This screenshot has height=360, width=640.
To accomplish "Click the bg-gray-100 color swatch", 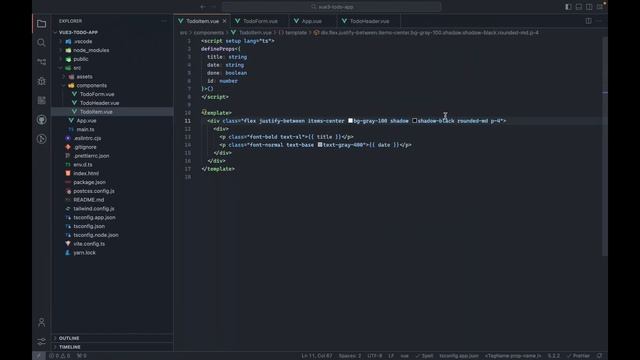I will [x=350, y=121].
